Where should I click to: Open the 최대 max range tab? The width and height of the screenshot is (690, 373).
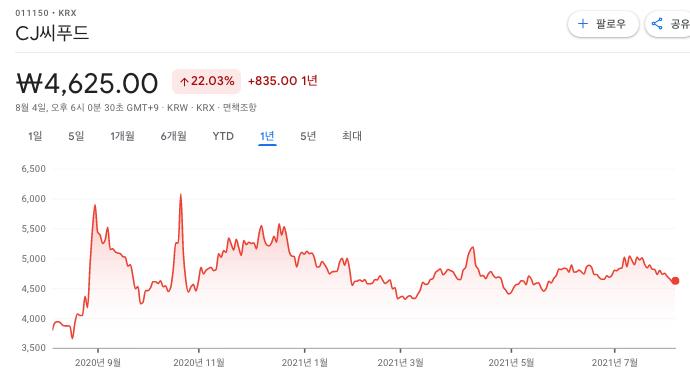coord(352,136)
